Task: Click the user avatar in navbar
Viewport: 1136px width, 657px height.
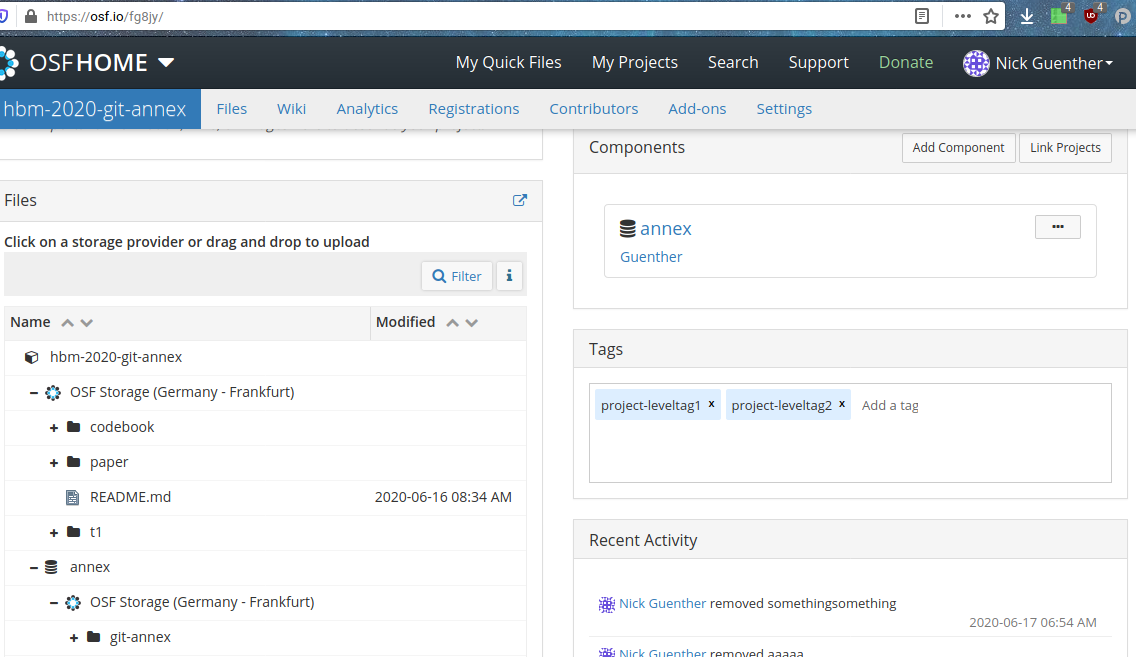Action: pos(976,63)
